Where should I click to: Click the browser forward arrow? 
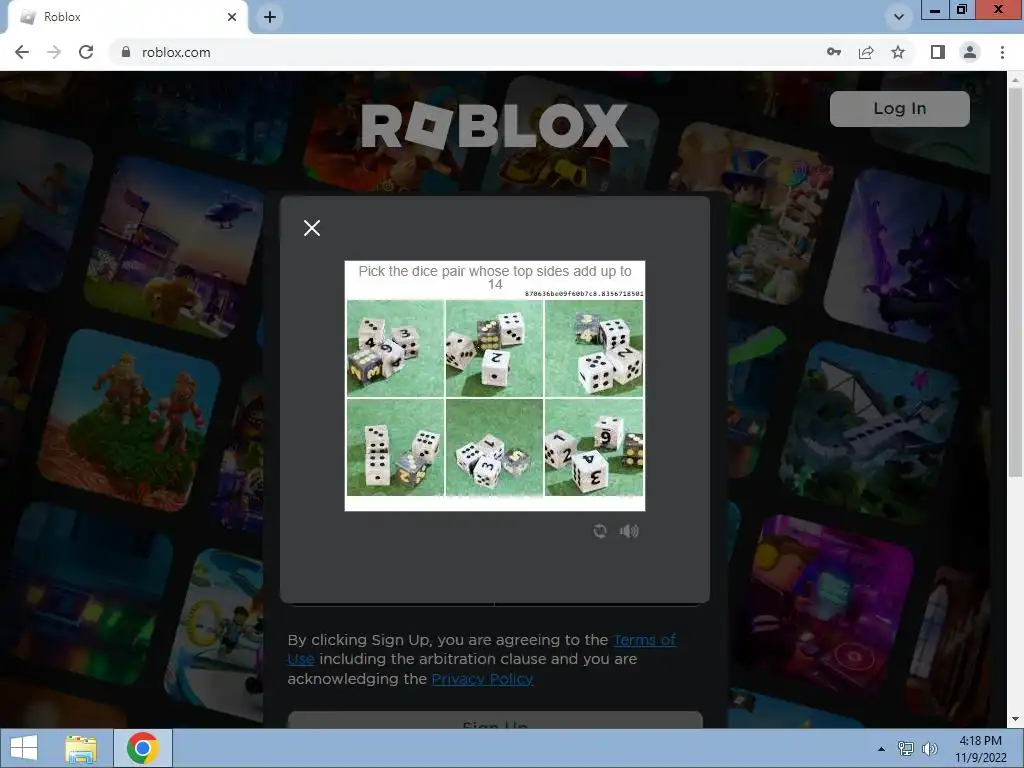[54, 52]
